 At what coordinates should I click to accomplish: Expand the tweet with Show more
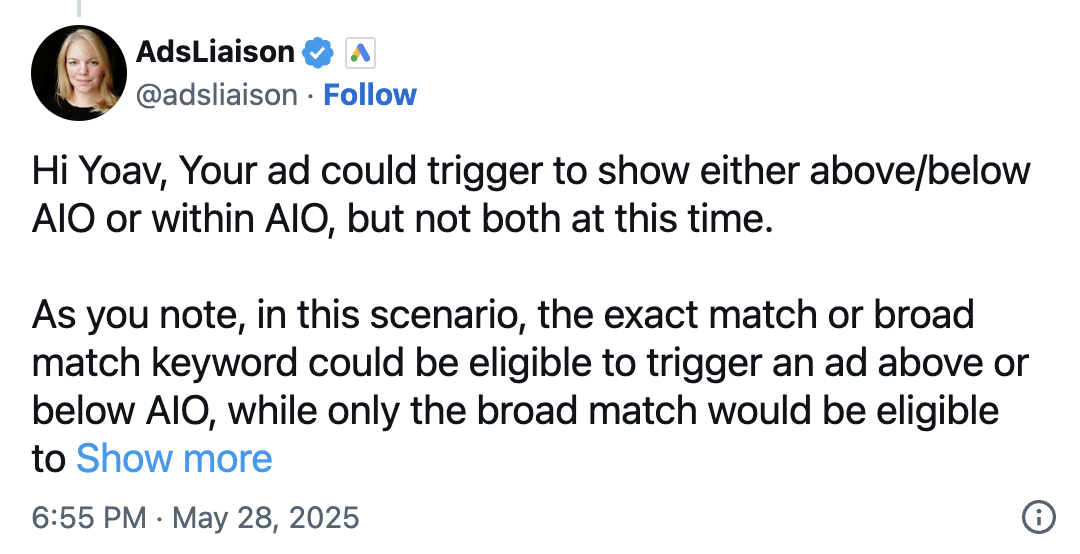(x=174, y=459)
